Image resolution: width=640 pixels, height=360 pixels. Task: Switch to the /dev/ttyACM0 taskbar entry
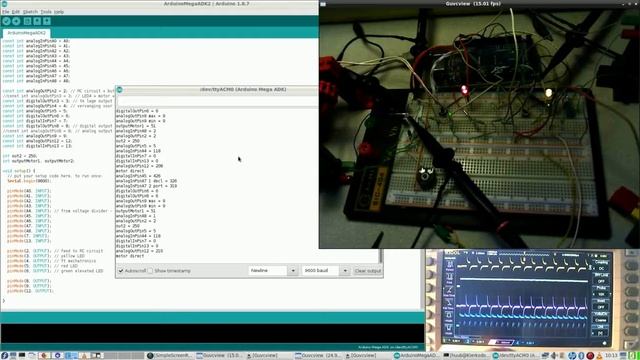[x=516, y=356]
